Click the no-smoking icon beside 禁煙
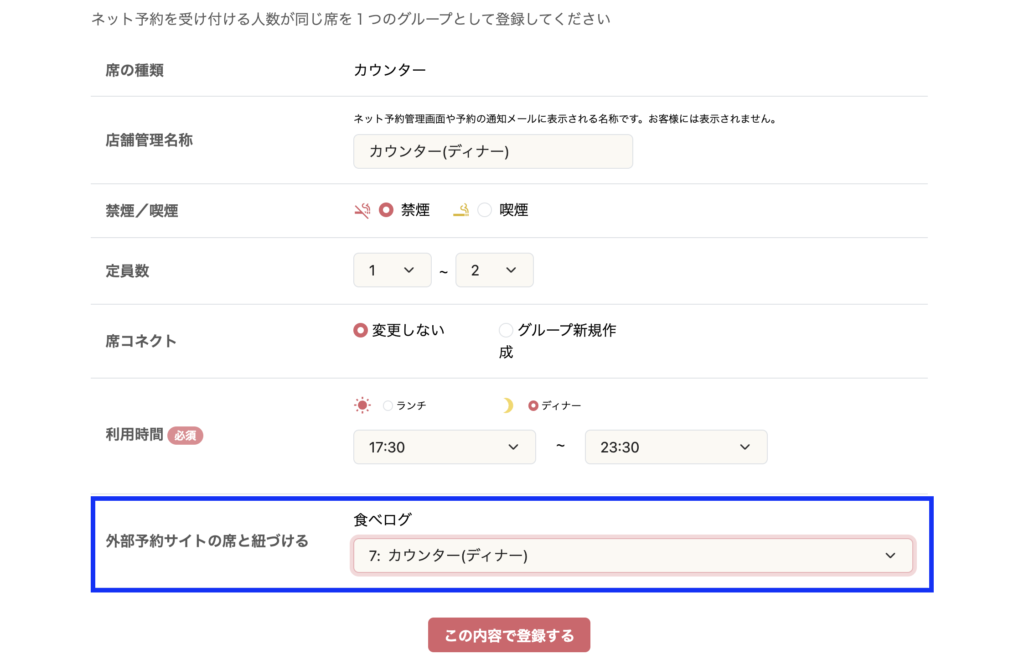 click(x=361, y=210)
